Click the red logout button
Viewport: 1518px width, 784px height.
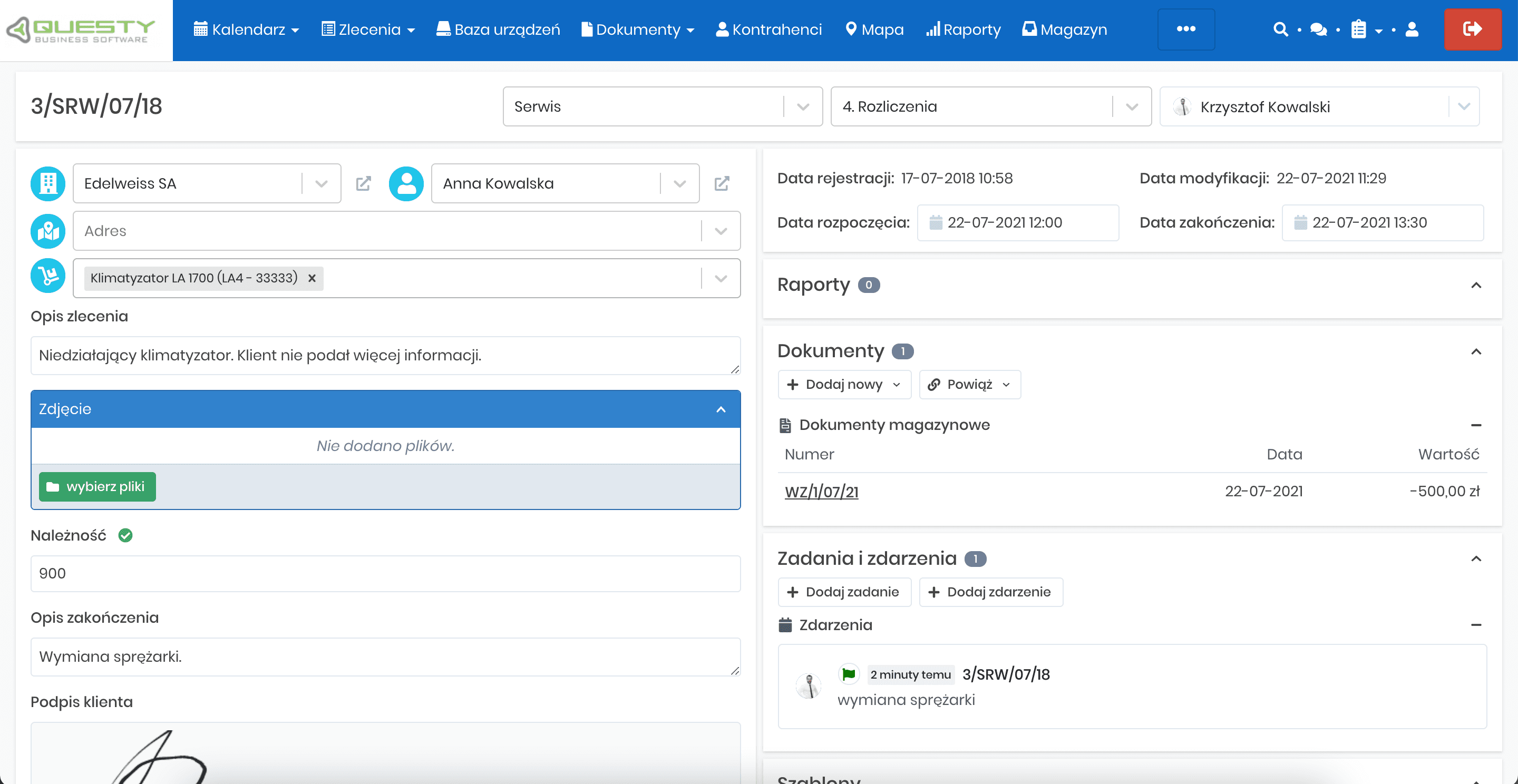coord(1473,30)
